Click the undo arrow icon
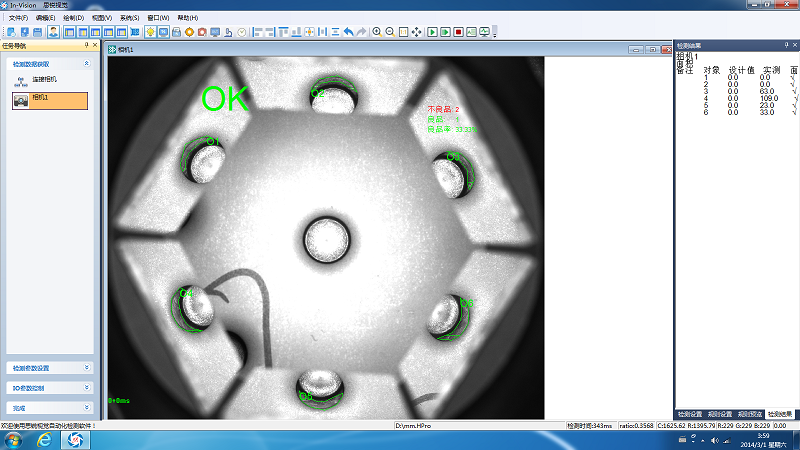 click(x=348, y=32)
